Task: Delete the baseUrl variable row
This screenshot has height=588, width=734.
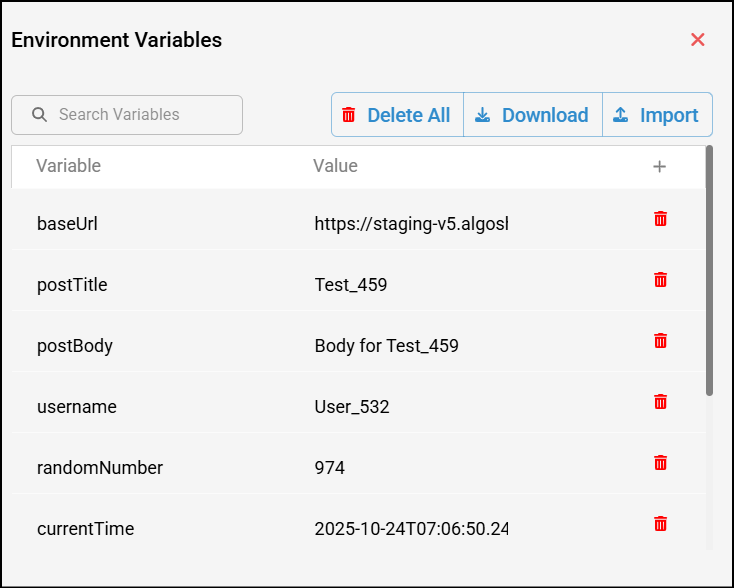Action: pos(660,219)
